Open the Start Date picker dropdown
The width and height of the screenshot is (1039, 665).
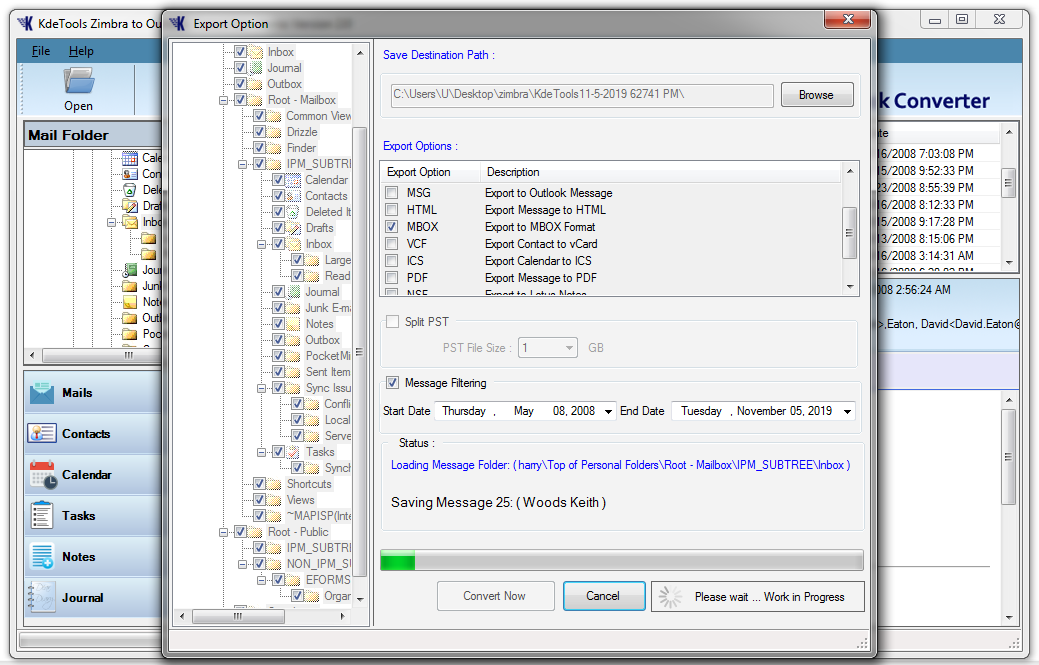pos(609,412)
